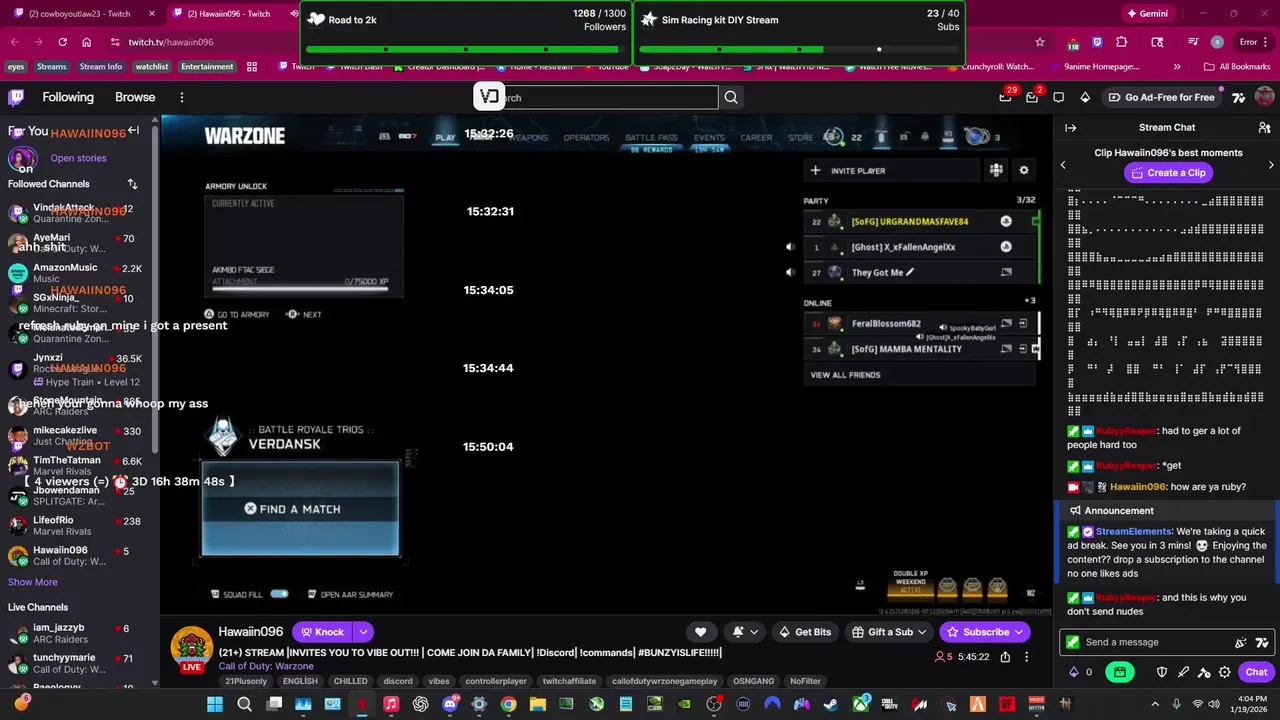The height and width of the screenshot is (720, 1280).
Task: Click the heart follow button
Action: tap(700, 632)
